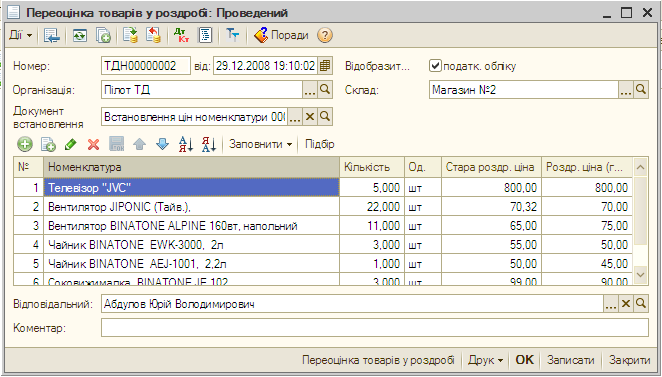Click the table scrollbar up arrow
Viewport: 662px width, 377px height.
pos(640,167)
